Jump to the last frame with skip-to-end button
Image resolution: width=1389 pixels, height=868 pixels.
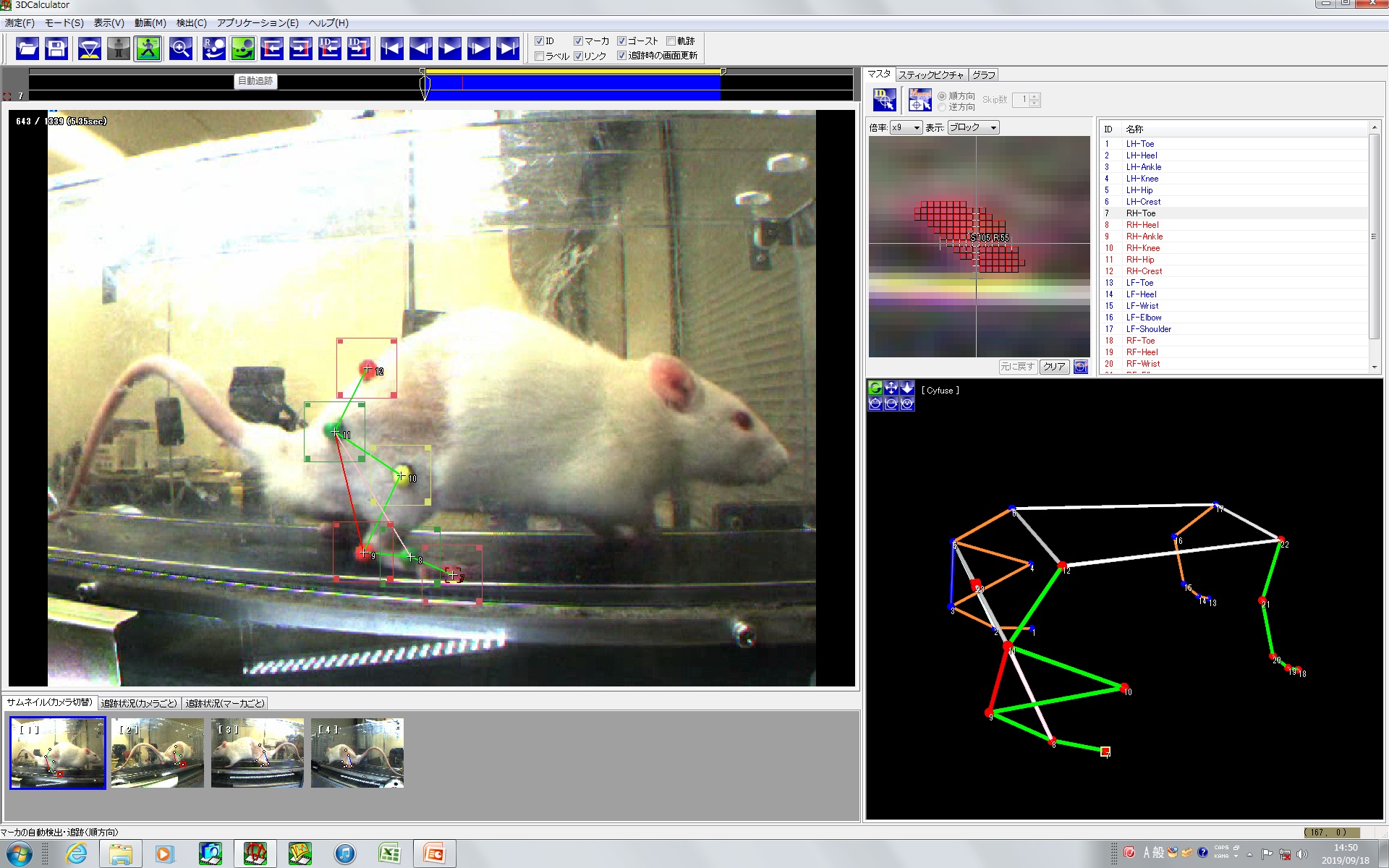pos(508,48)
